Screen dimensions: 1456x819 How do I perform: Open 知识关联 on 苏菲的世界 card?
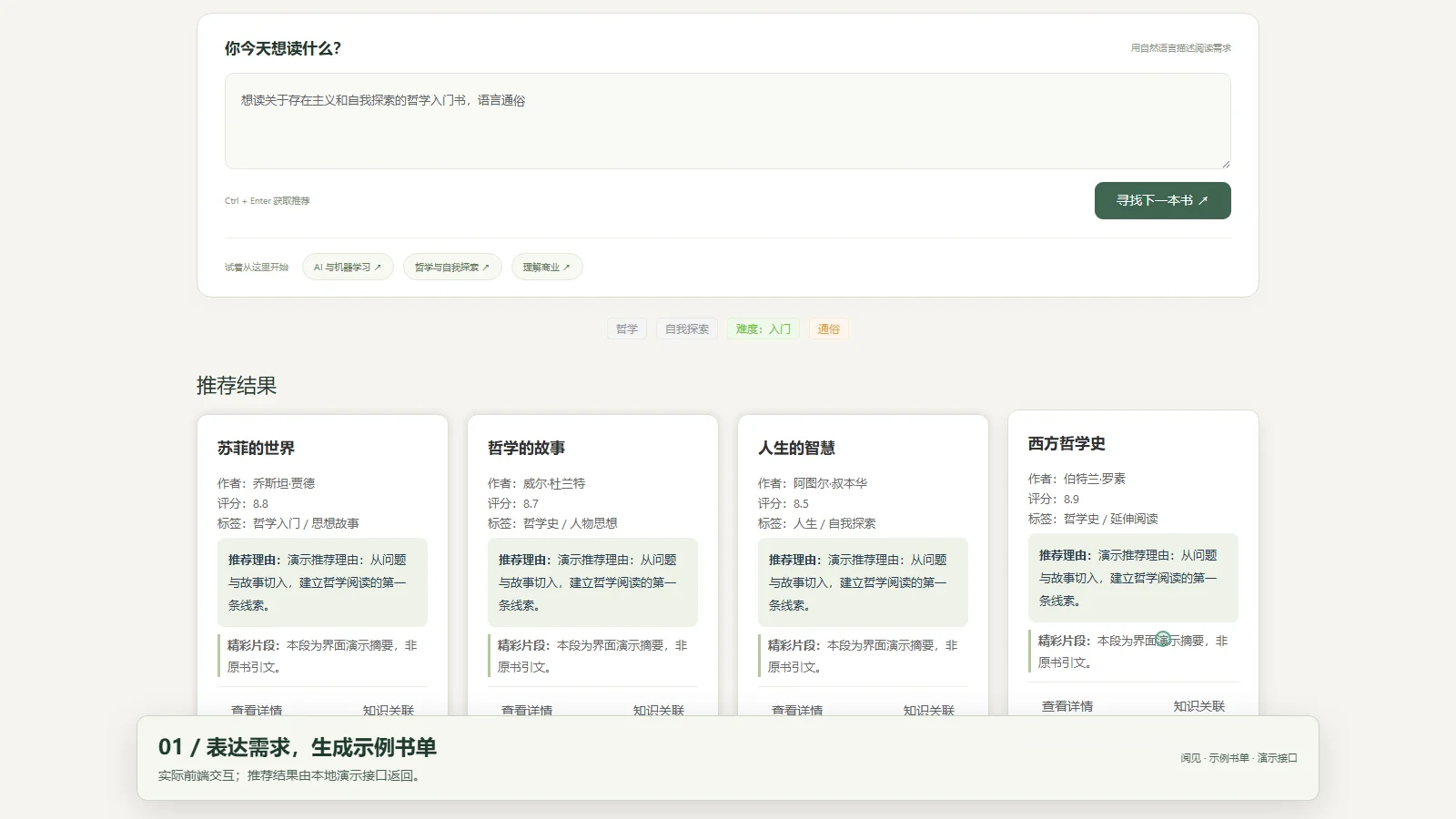[x=389, y=710]
